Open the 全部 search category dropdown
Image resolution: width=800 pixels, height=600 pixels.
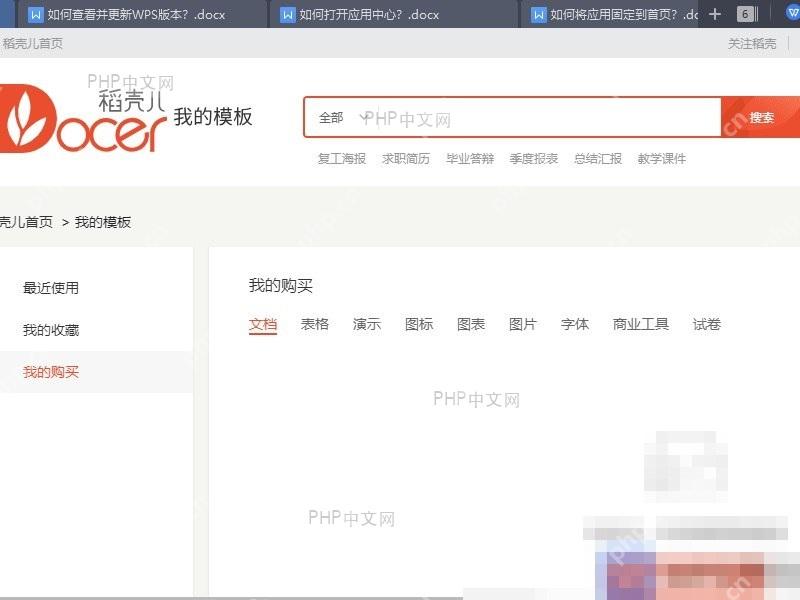click(343, 118)
